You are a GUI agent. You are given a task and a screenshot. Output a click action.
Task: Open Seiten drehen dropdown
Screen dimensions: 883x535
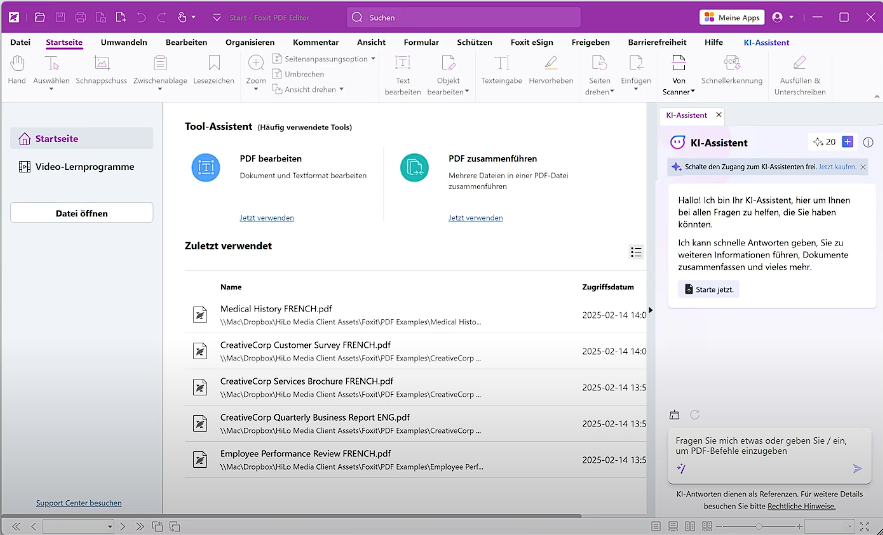[x=599, y=75]
